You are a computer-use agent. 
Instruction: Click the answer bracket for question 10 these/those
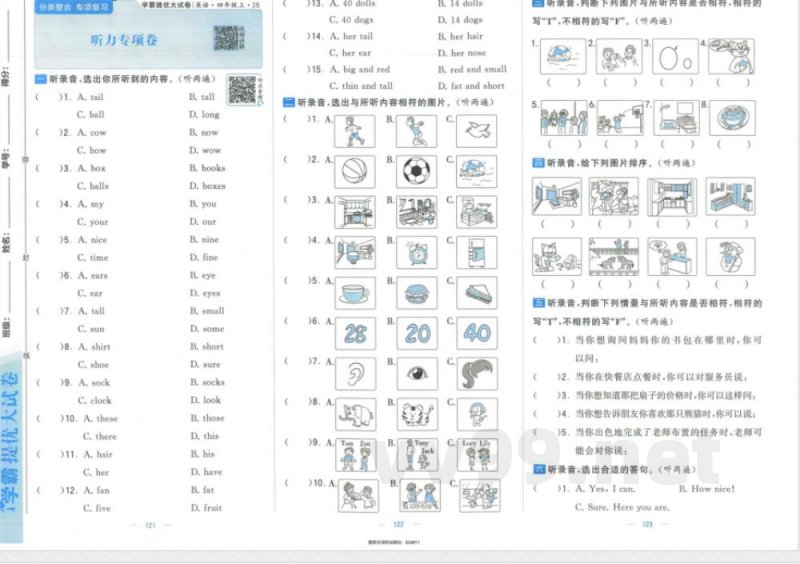42,418
